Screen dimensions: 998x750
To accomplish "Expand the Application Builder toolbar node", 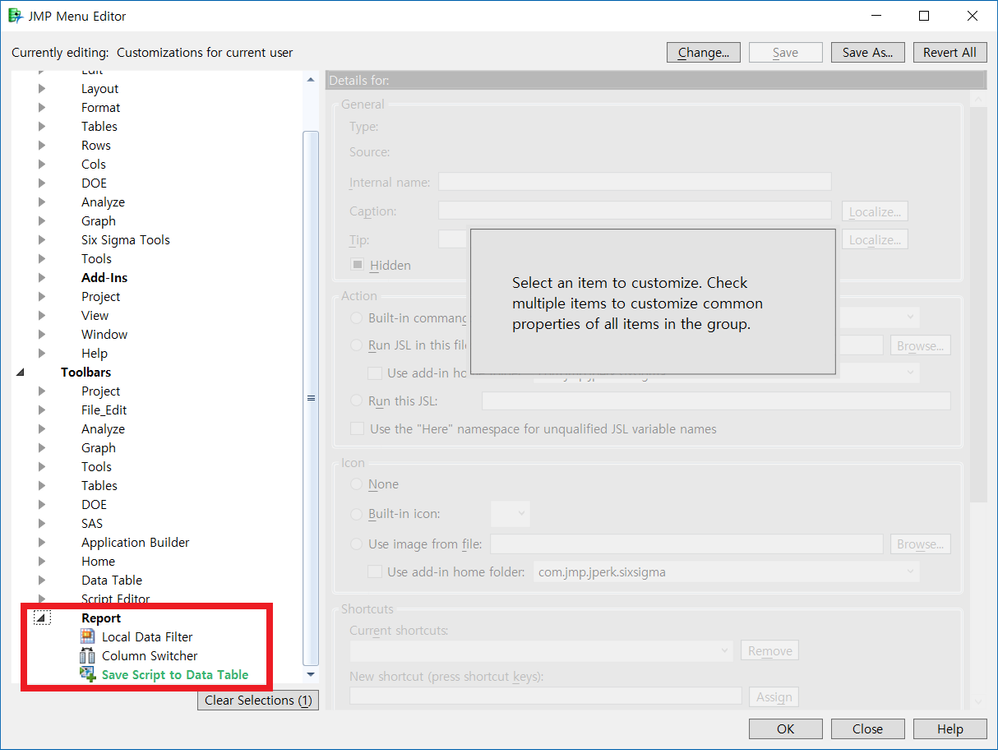I will tap(41, 542).
